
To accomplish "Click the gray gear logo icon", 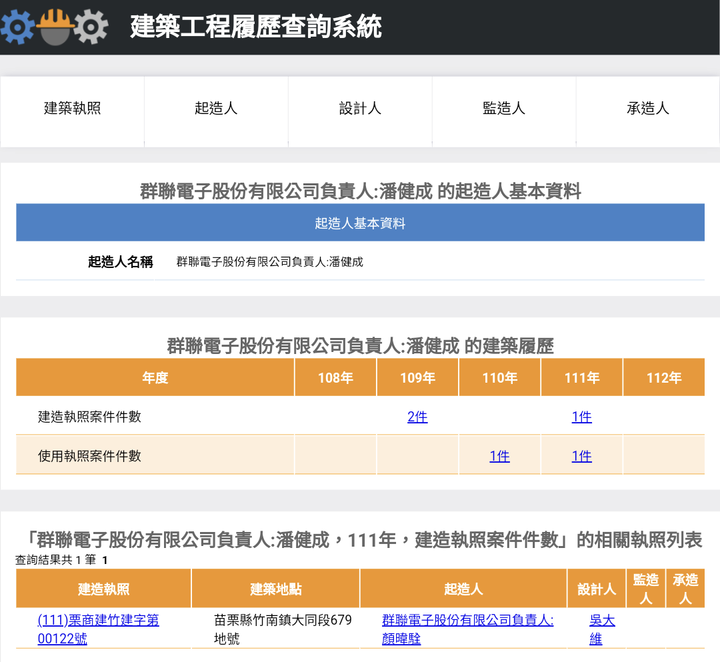I will [91, 27].
